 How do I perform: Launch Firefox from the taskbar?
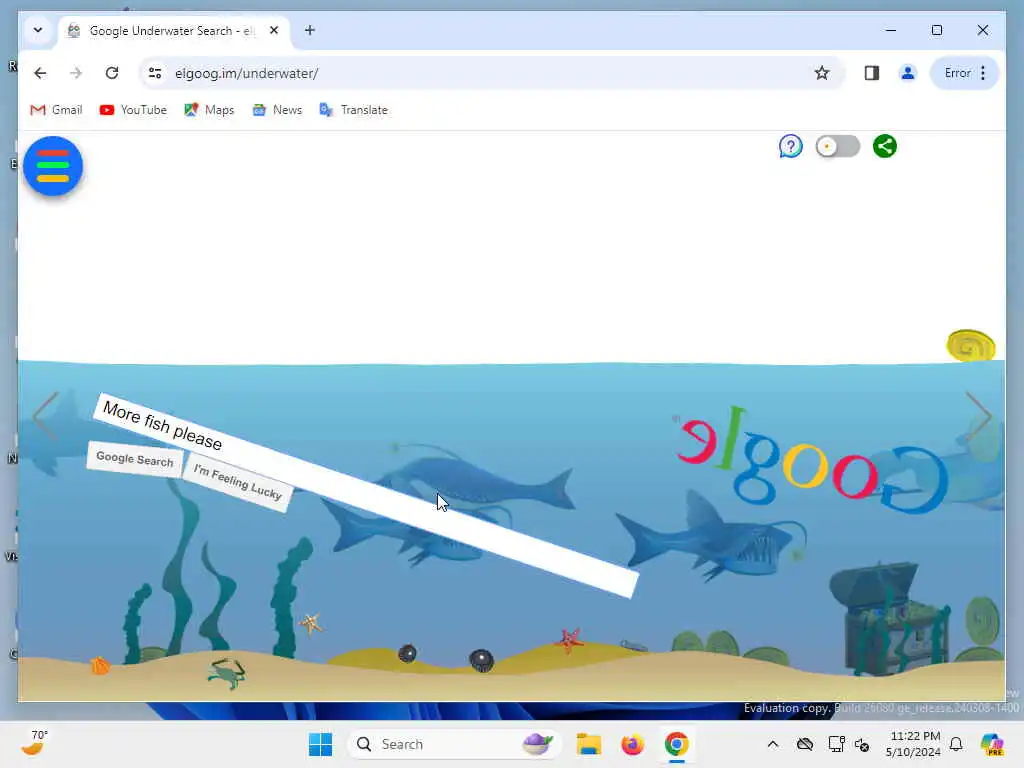pos(632,744)
